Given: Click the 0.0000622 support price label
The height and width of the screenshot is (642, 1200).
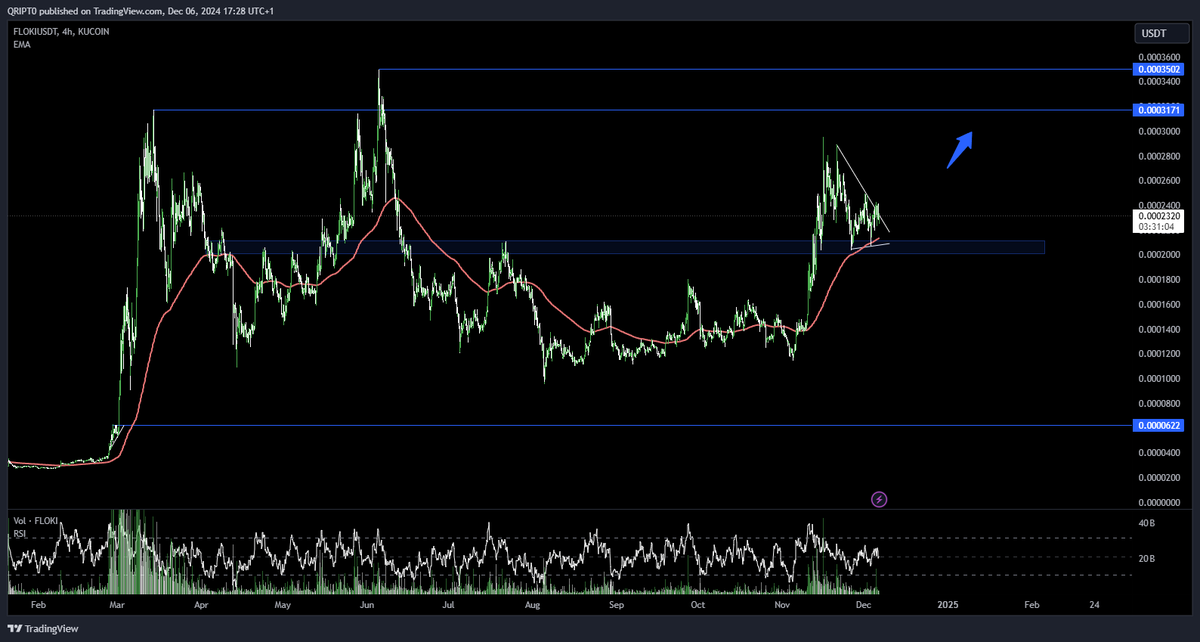Looking at the screenshot, I should (1157, 425).
